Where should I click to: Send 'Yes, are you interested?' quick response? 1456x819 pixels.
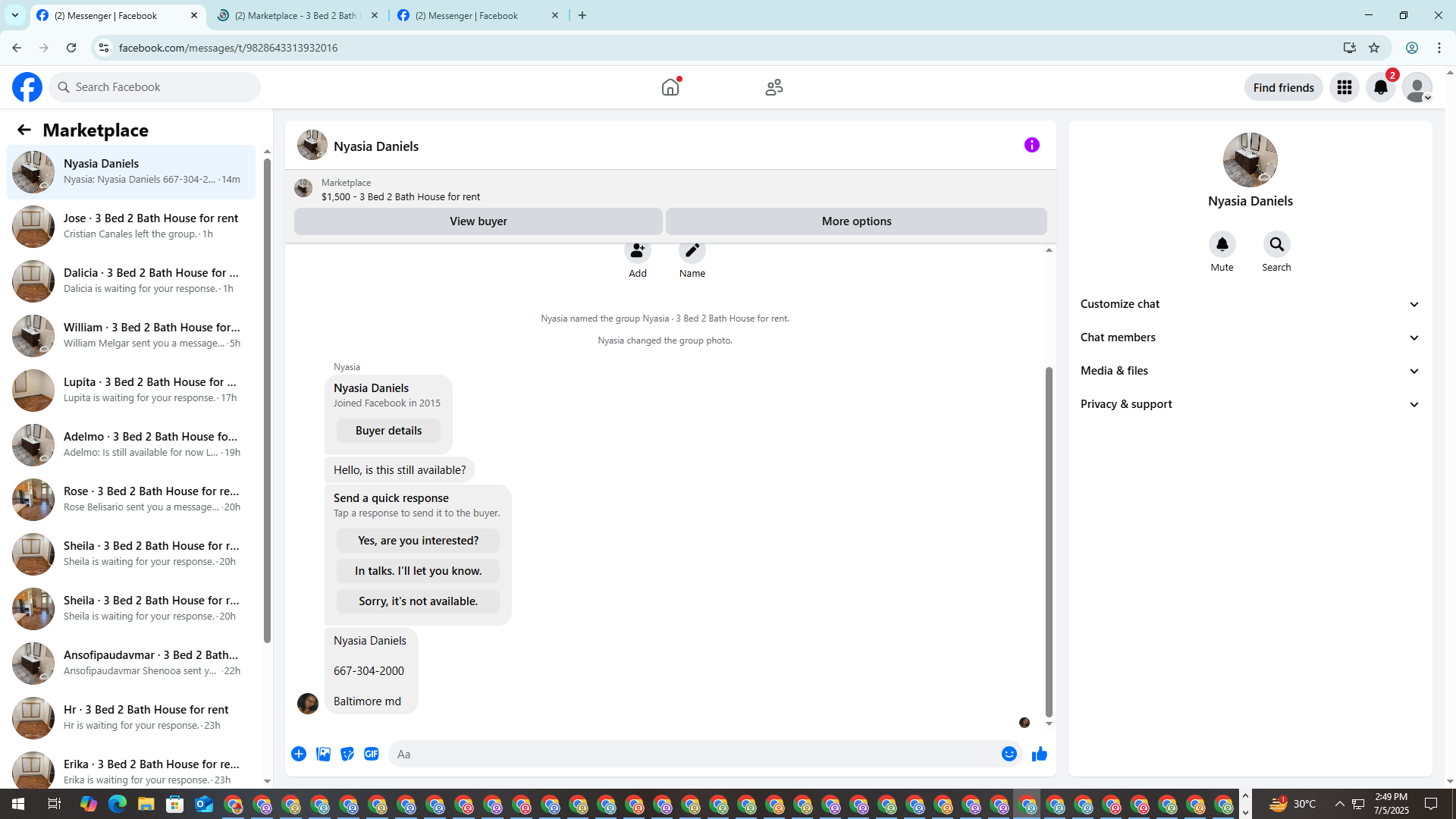pyautogui.click(x=418, y=541)
